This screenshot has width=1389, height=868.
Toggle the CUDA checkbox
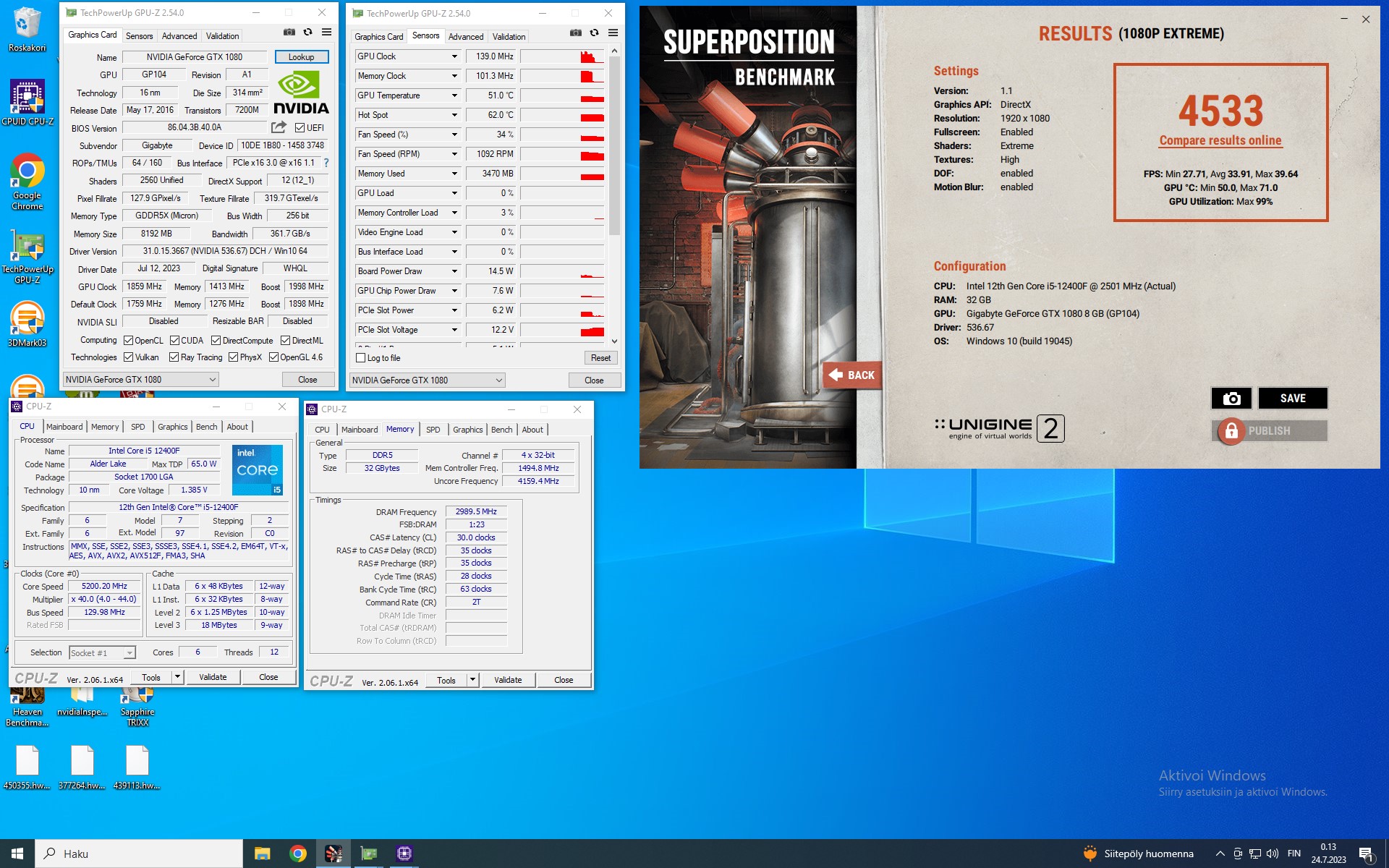[x=174, y=341]
